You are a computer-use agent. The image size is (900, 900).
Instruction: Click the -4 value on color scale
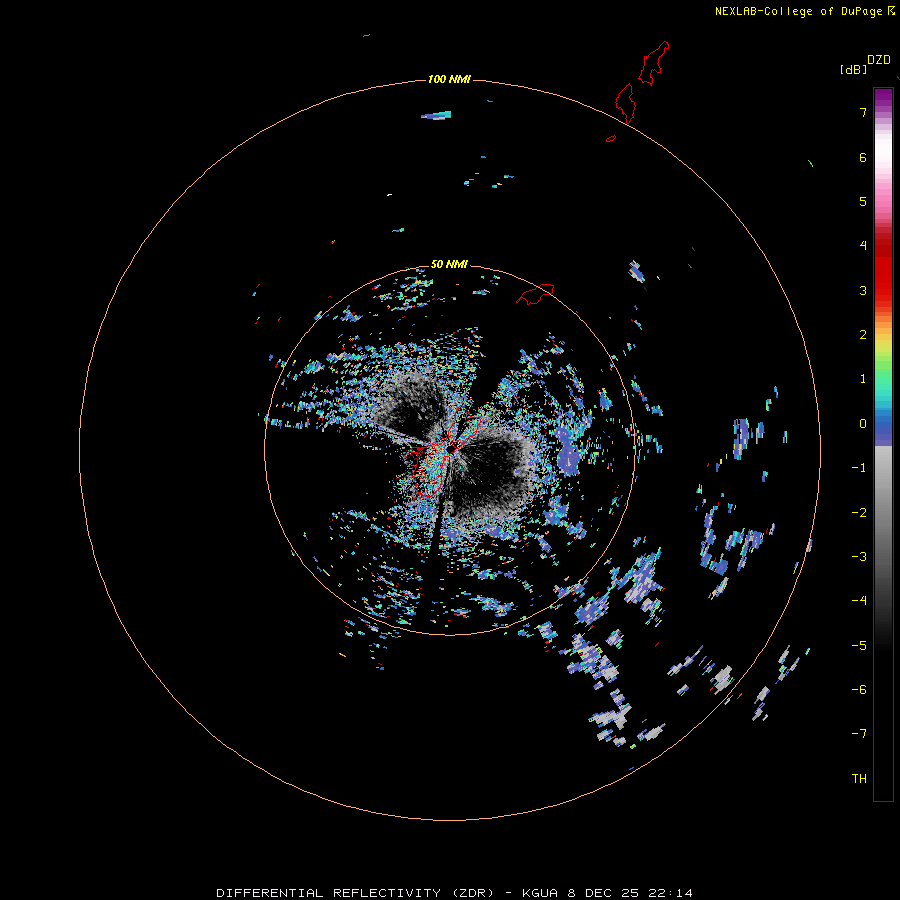859,600
